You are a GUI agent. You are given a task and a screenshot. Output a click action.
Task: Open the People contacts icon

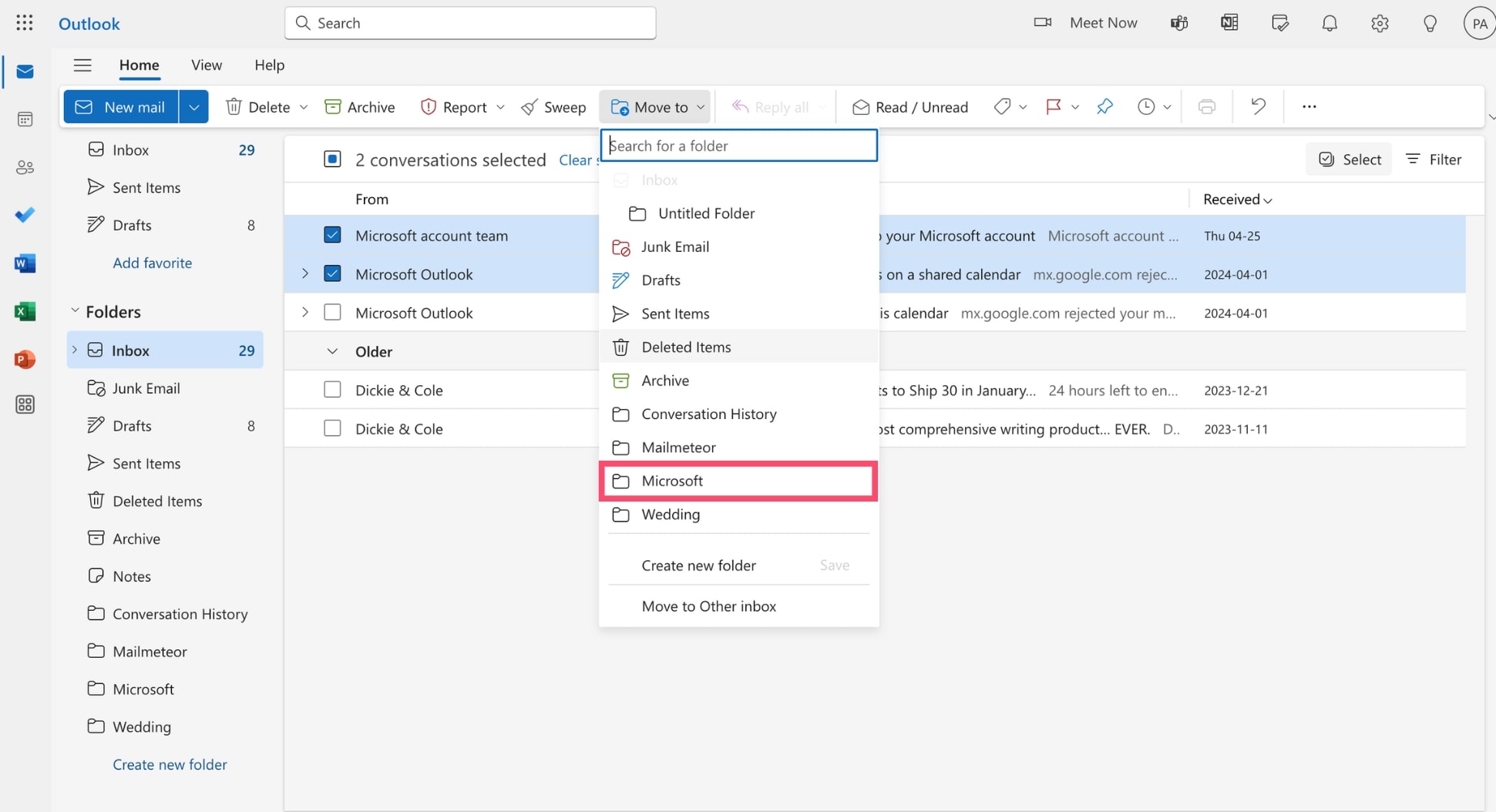click(25, 167)
